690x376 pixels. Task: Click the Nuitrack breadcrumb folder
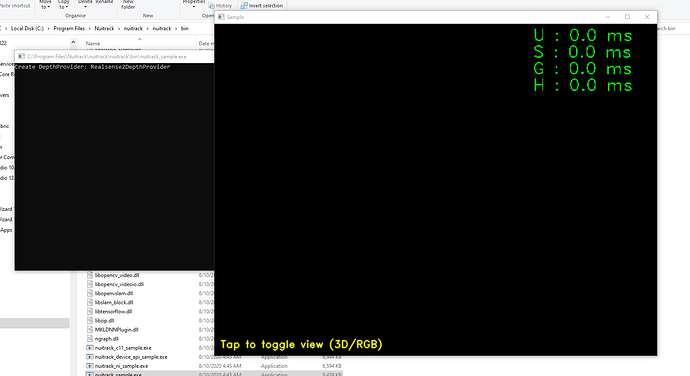click(104, 28)
